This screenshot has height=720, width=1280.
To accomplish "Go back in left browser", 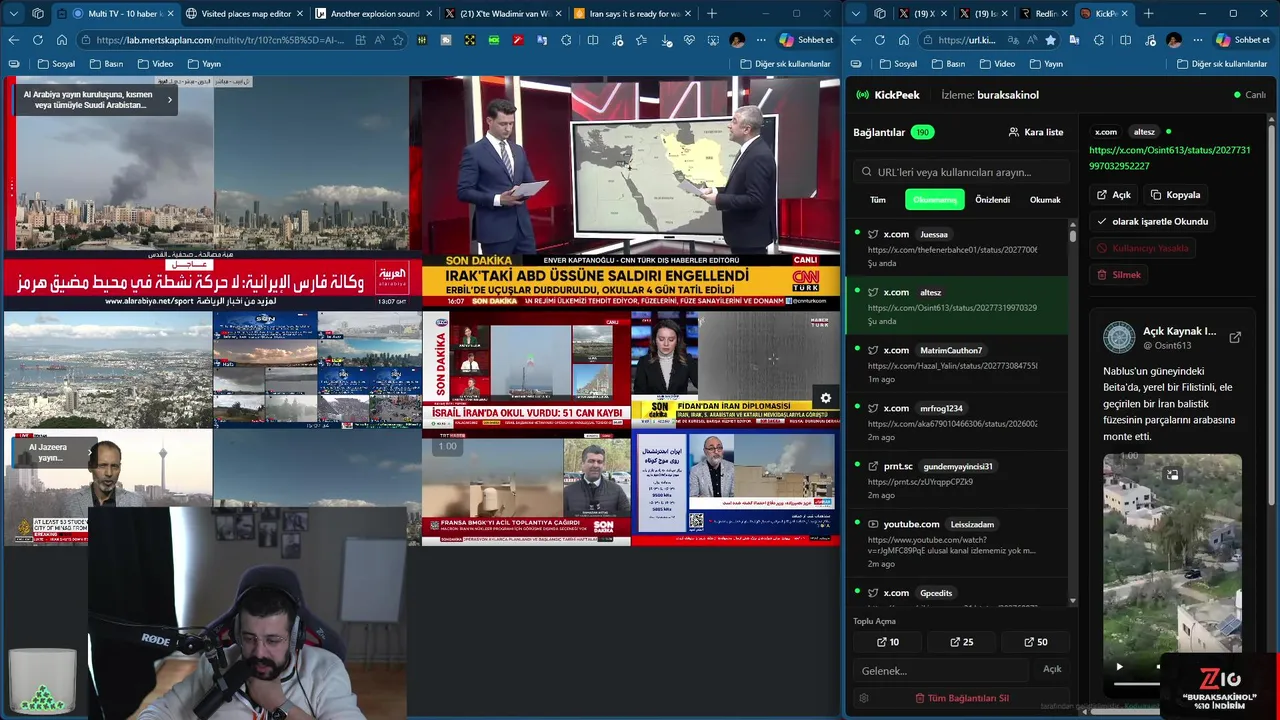I will point(14,40).
